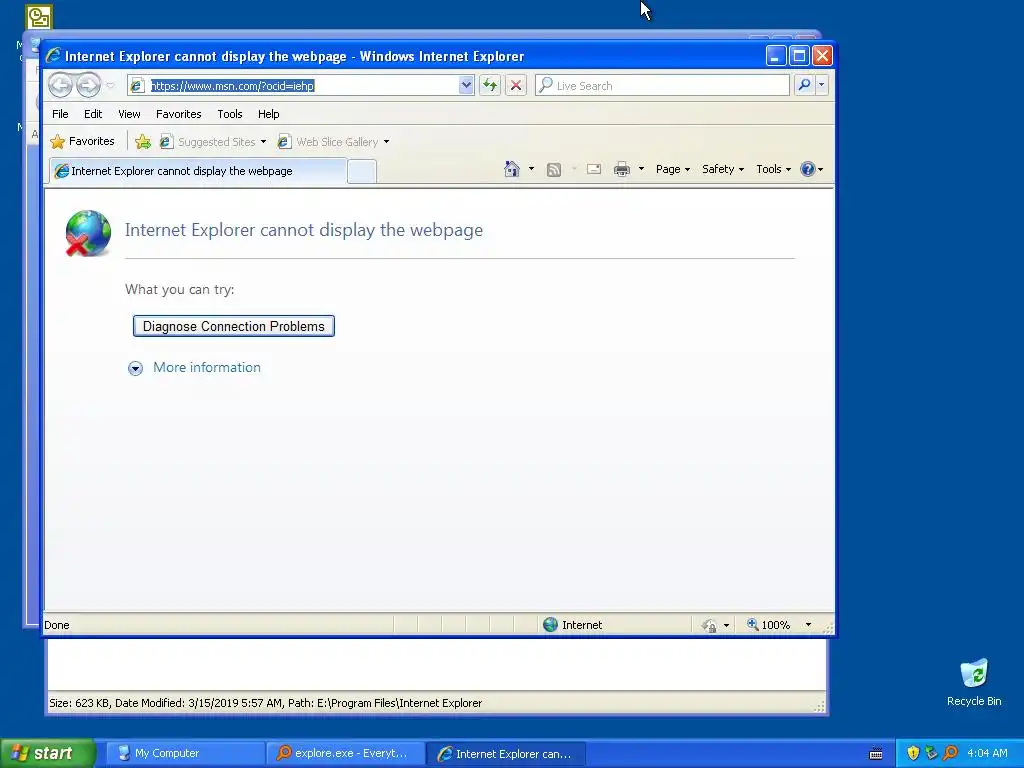Click the 4:04 AM clock
Screen dimensions: 1024x768
click(x=987, y=753)
